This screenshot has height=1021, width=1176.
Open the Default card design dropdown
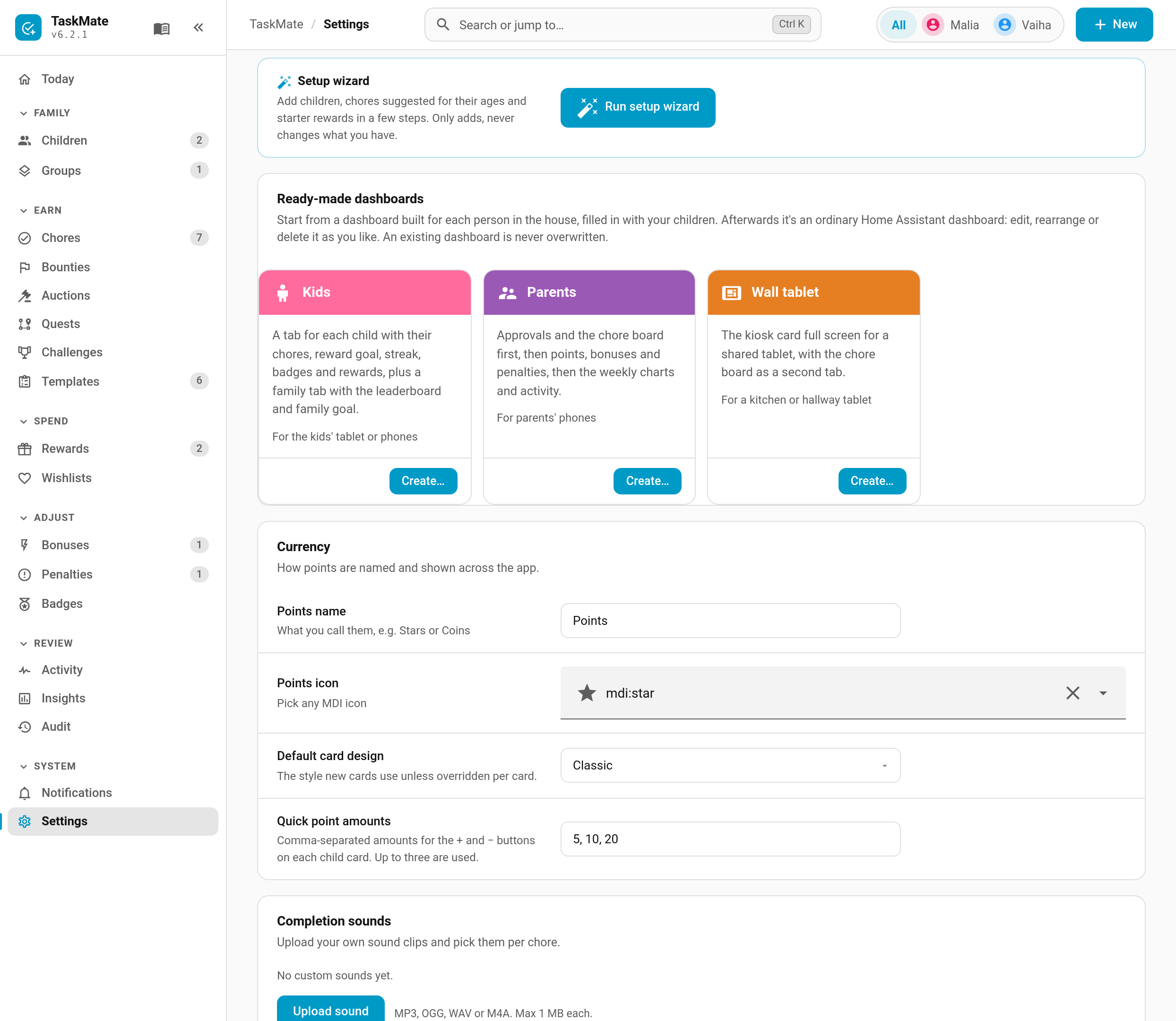point(730,765)
